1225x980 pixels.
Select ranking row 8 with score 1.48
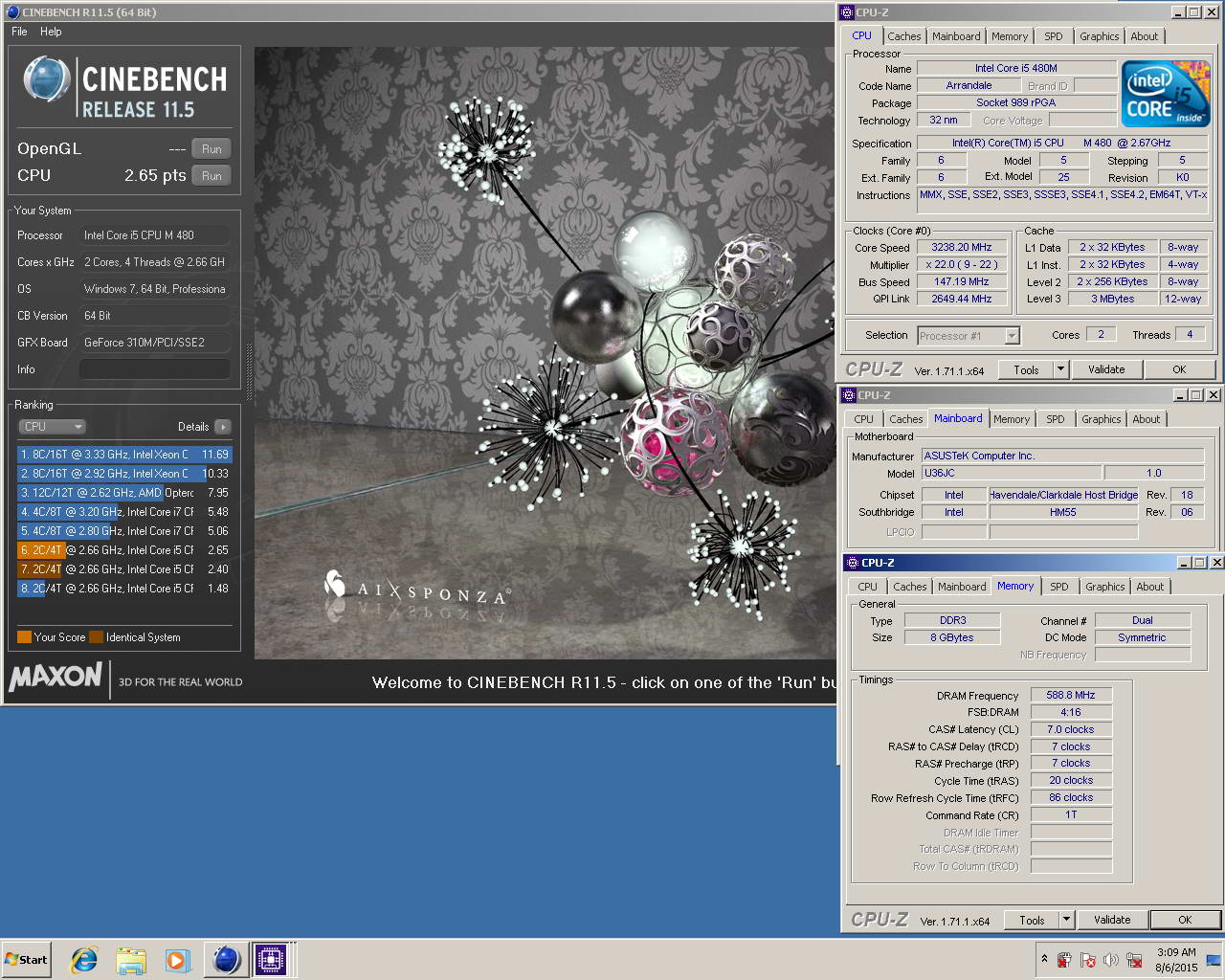tap(124, 589)
